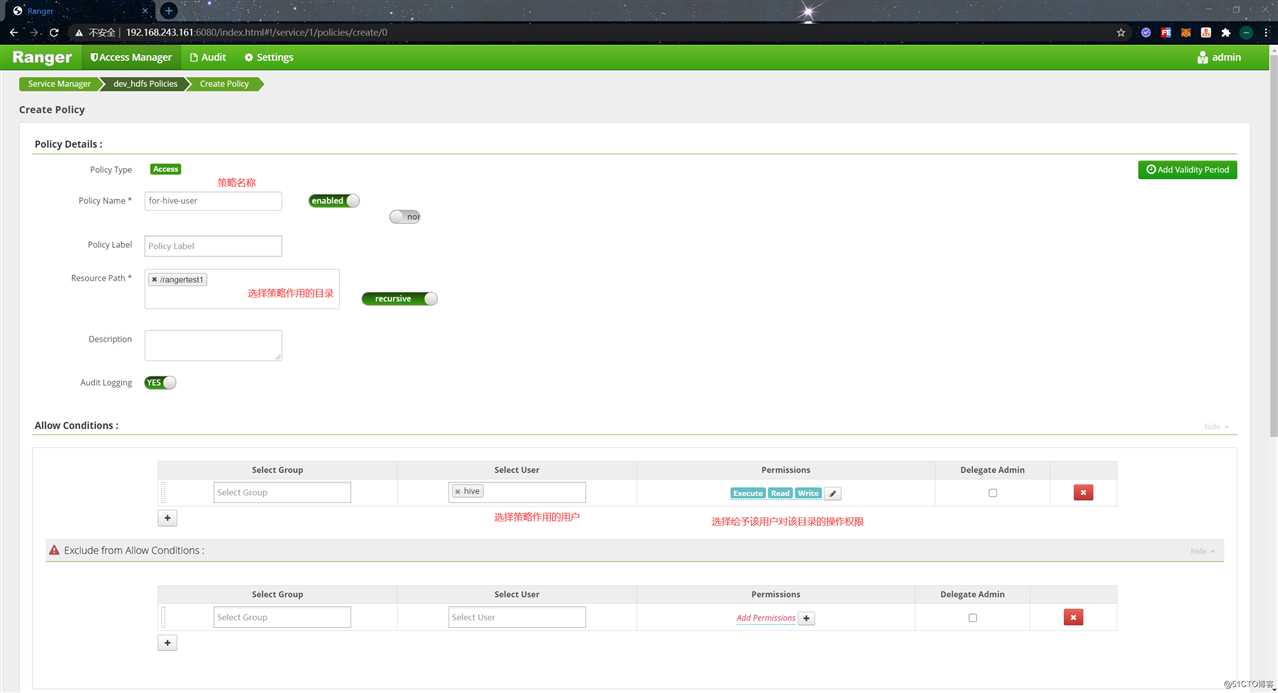Click the Add Permissions link
The height and width of the screenshot is (693, 1278).
coord(766,618)
